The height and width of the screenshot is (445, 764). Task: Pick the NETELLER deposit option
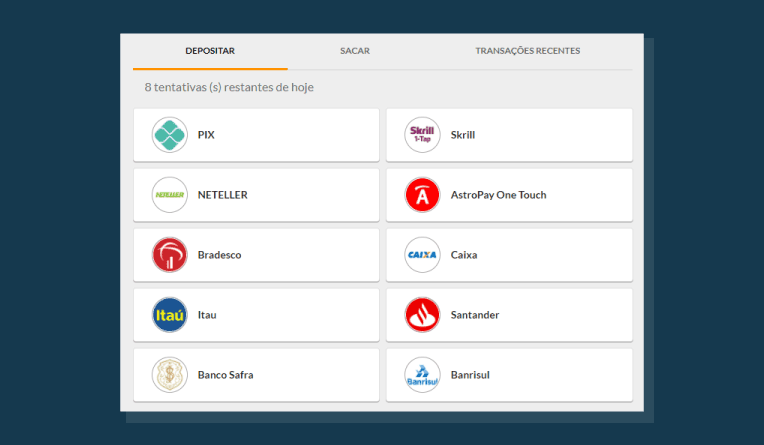[256, 195]
